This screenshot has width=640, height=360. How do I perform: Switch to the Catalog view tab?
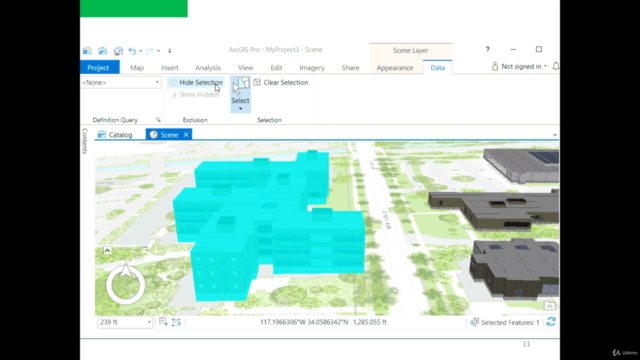click(x=115, y=135)
